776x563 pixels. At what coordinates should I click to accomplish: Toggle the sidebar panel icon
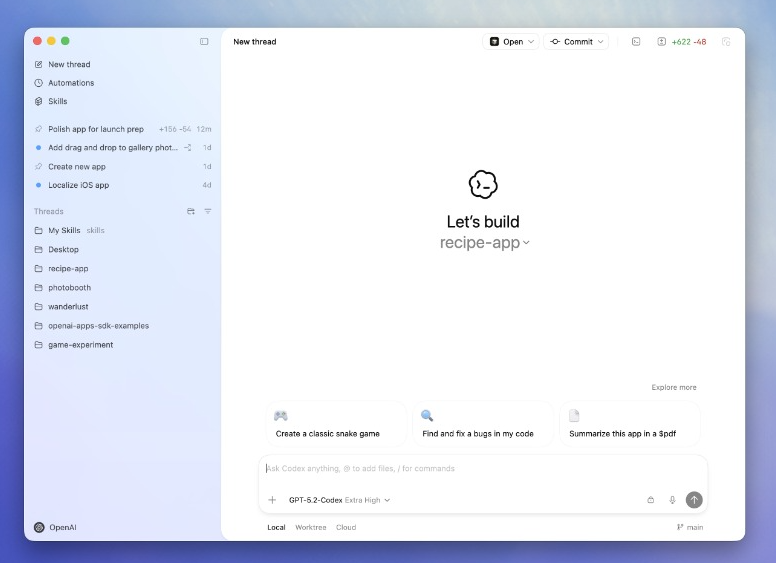click(x=204, y=42)
